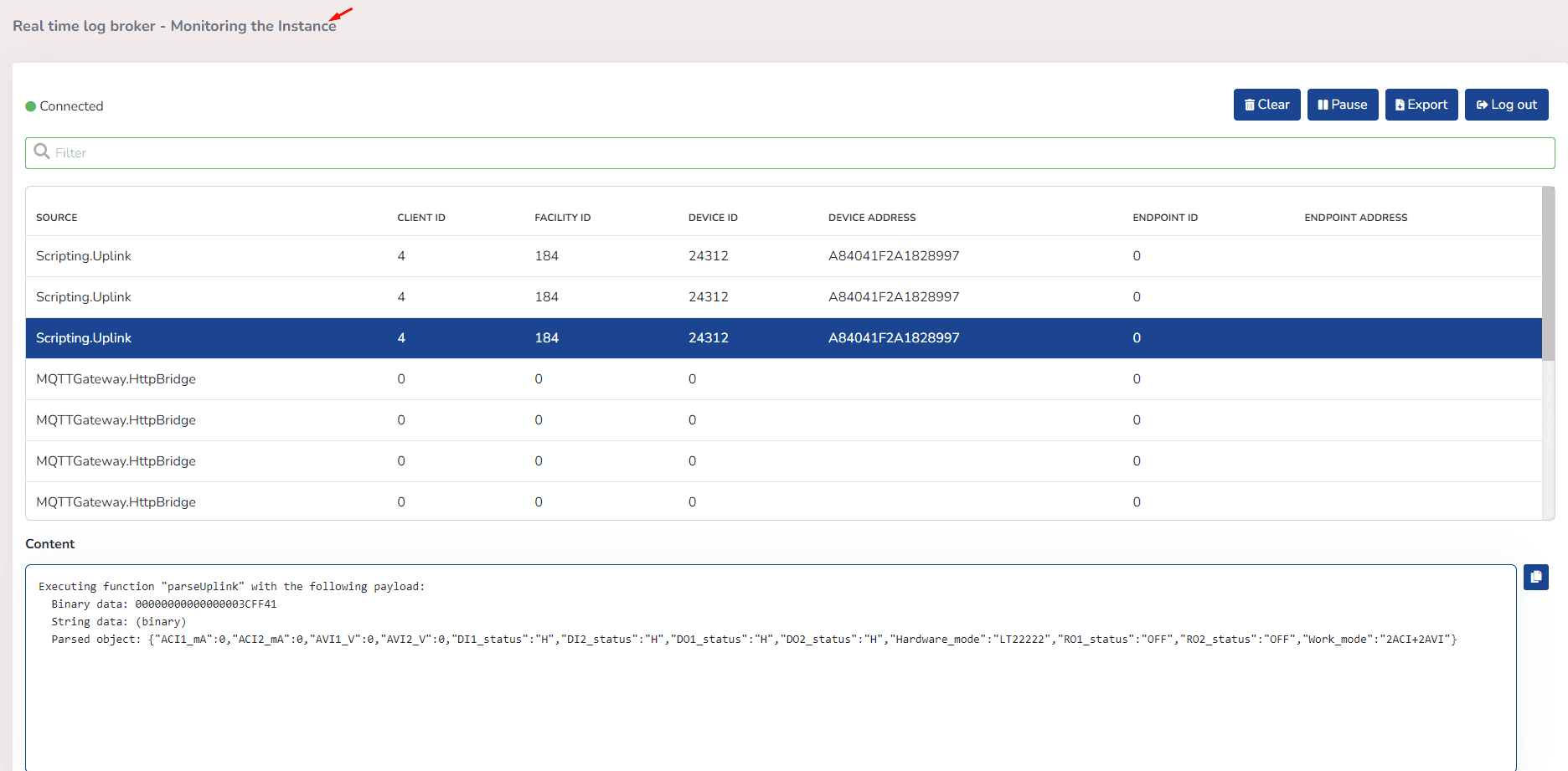This screenshot has height=771, width=1568.
Task: Click inside the Content text area
Action: coord(771,668)
